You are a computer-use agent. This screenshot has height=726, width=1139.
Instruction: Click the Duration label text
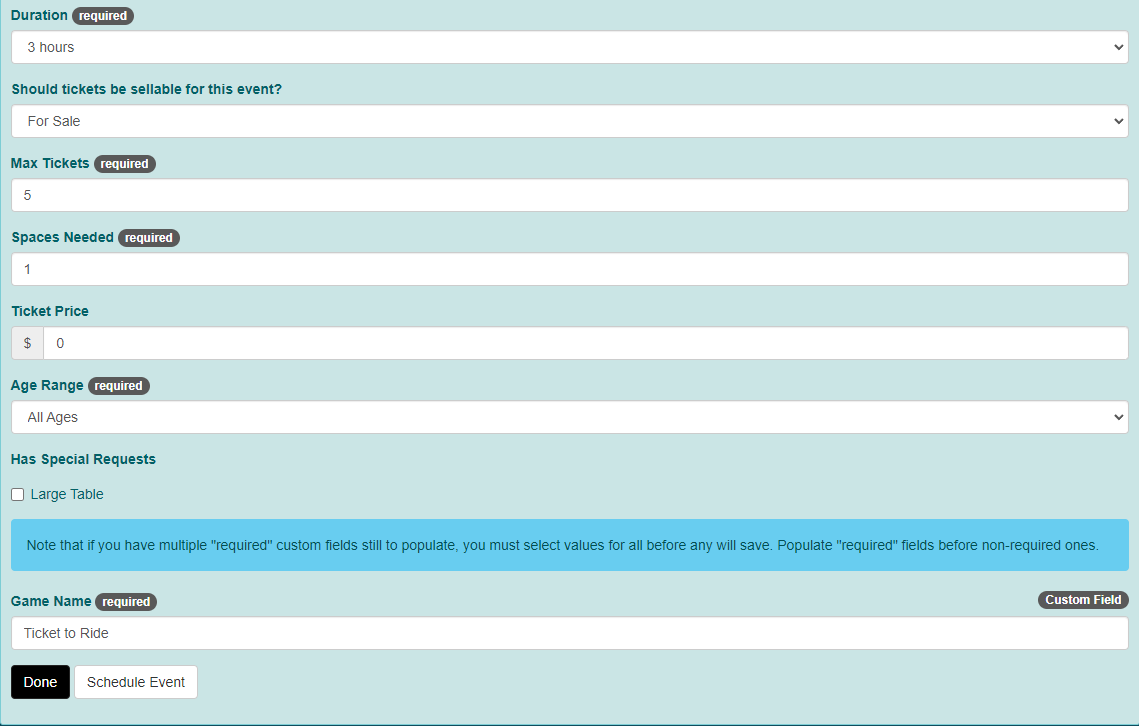[39, 15]
